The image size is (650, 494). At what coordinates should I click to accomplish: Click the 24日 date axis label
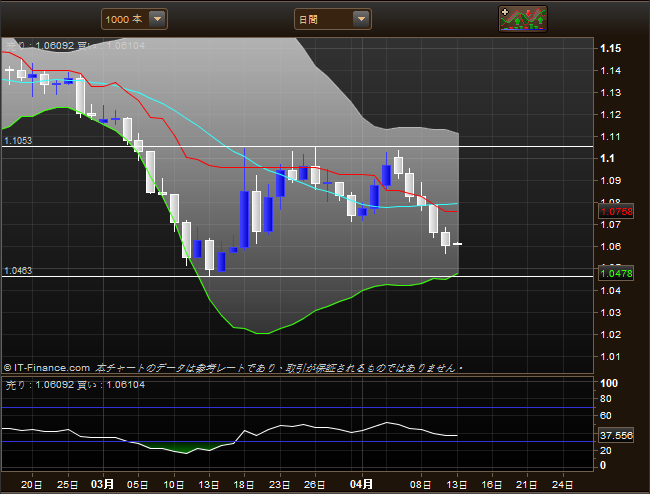pos(563,484)
